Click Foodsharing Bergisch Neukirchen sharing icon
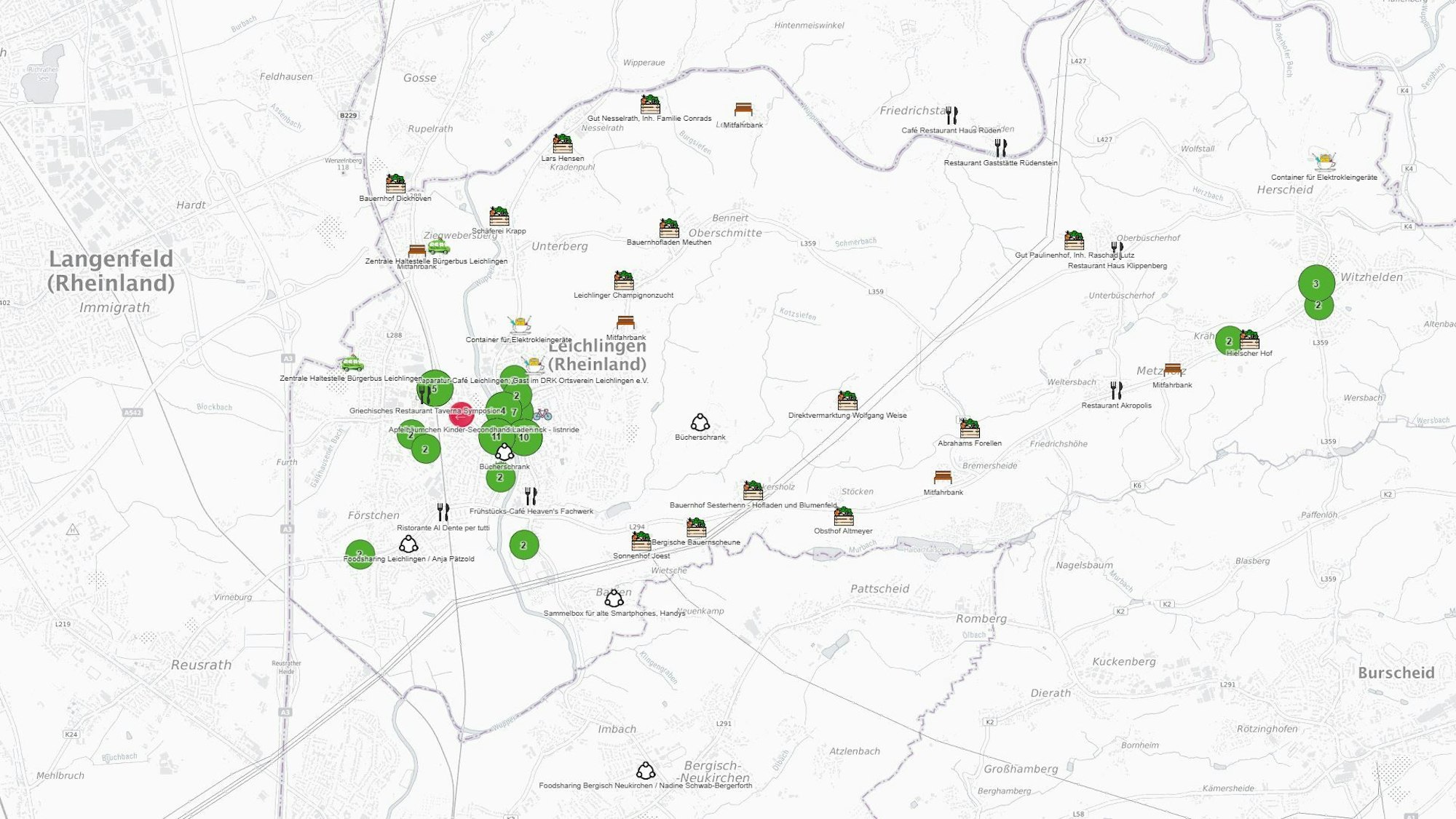This screenshot has width=1456, height=819. point(645,770)
